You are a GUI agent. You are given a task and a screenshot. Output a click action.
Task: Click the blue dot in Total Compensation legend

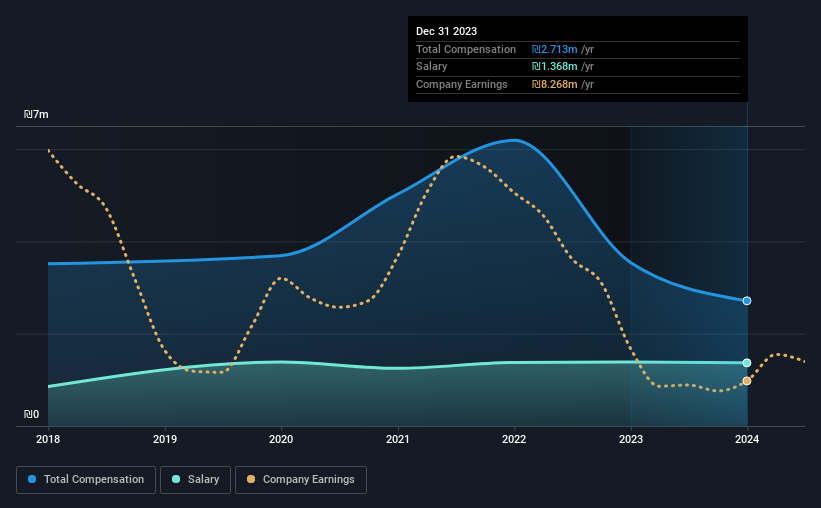point(32,479)
